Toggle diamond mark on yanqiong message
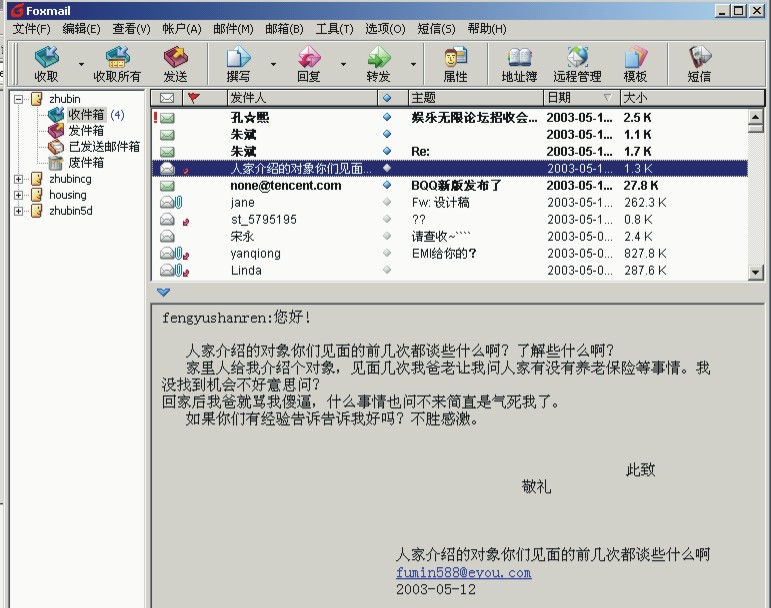771x608 pixels. click(387, 253)
